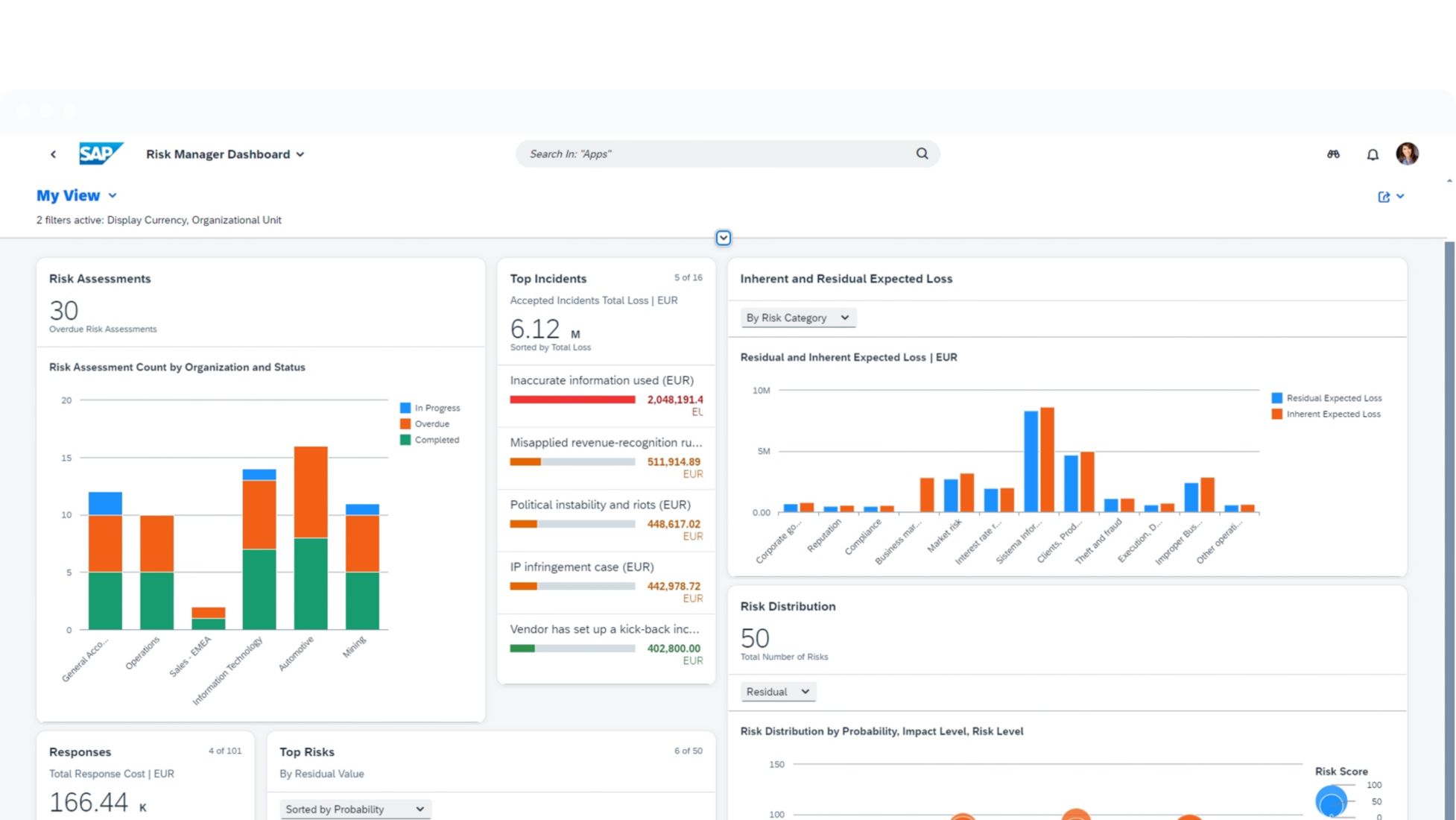Click the Residual Expected Loss blue swatch
The image size is (1456, 820).
coord(1276,398)
